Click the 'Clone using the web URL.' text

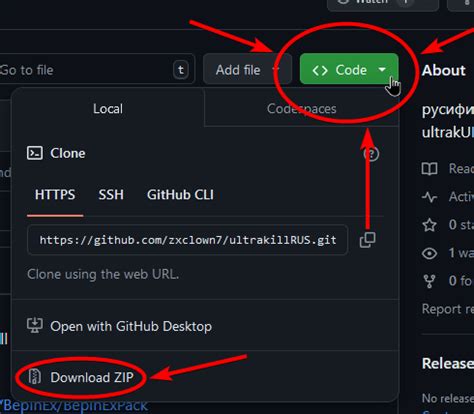tap(103, 274)
